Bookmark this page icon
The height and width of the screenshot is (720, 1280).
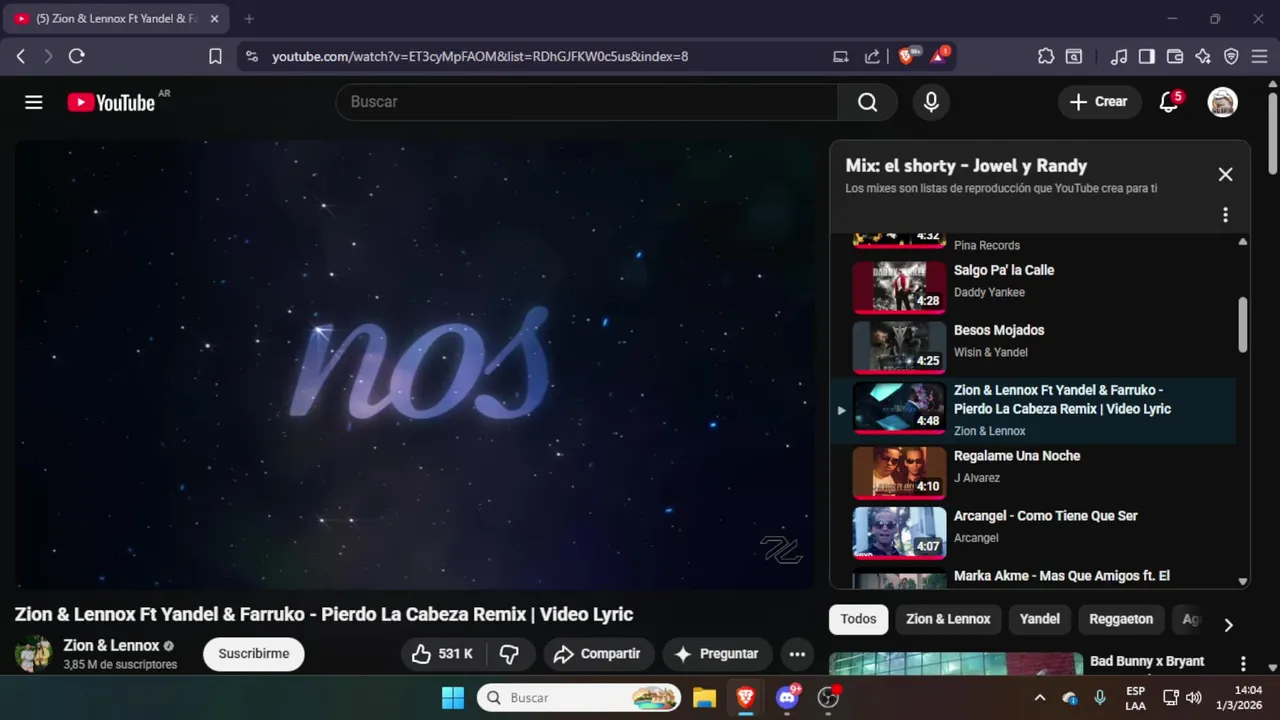point(215,56)
